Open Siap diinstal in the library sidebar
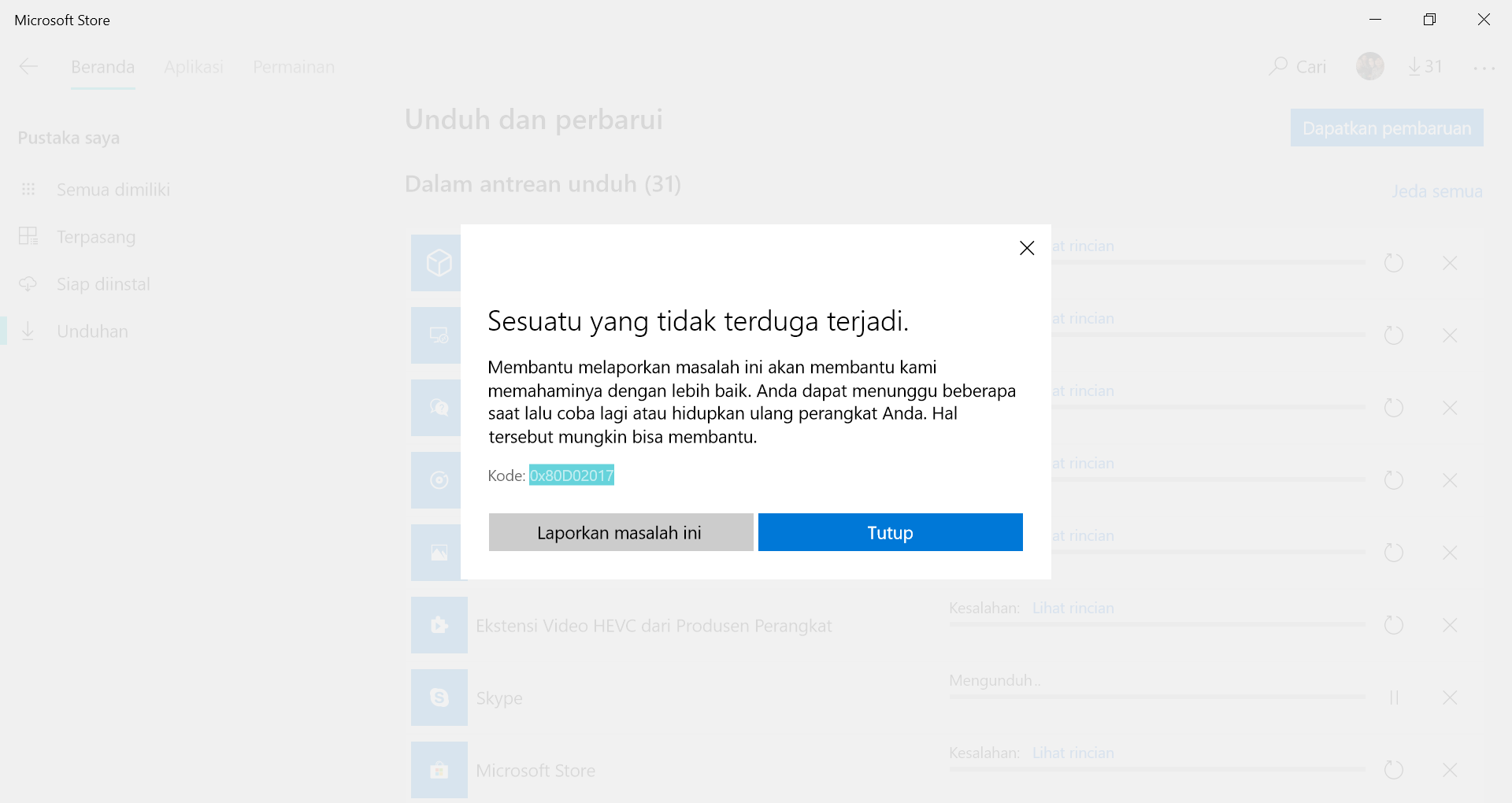The image size is (1512, 803). pyautogui.click(x=84, y=284)
